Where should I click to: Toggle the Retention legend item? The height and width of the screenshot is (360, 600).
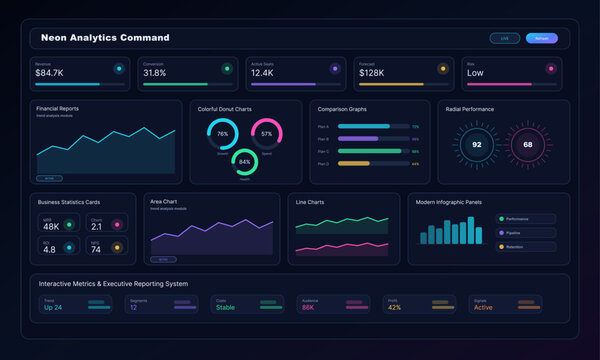point(526,247)
